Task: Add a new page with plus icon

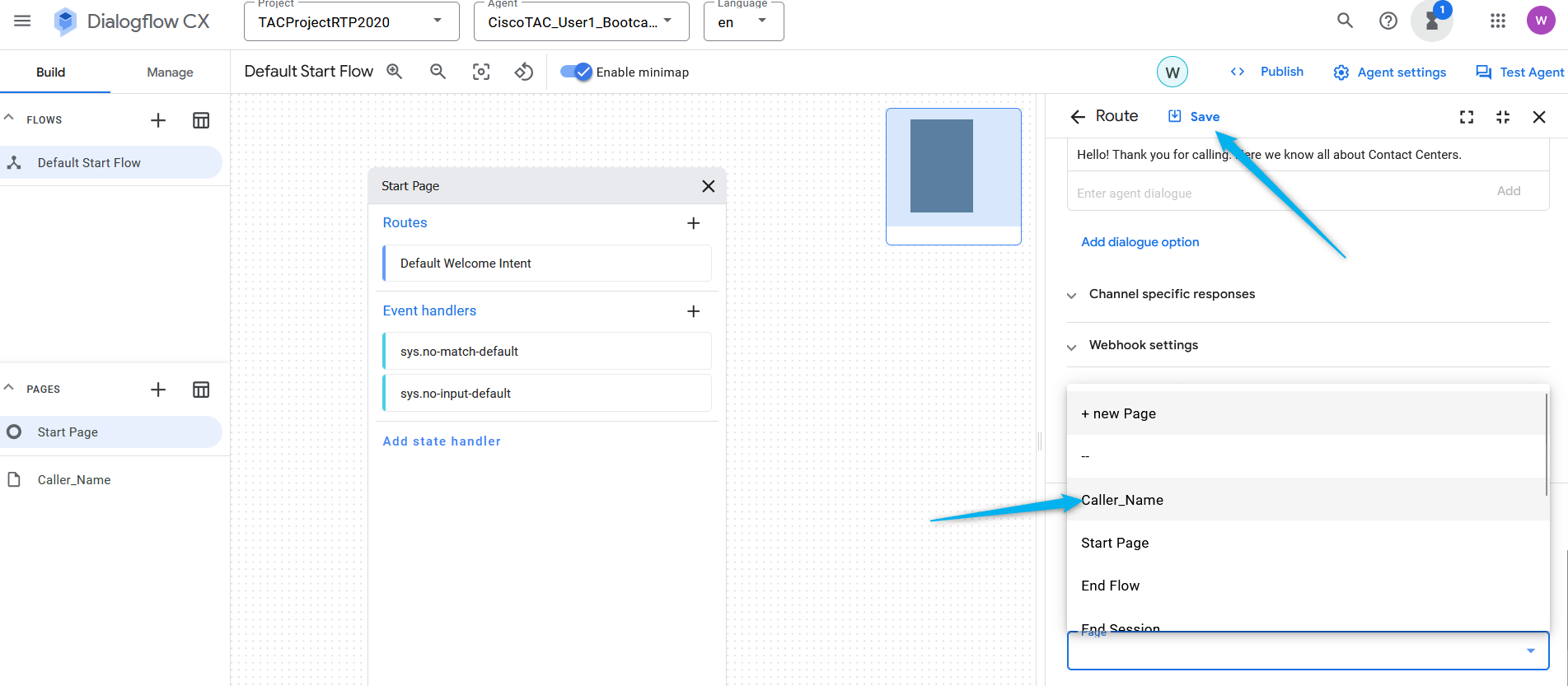Action: point(158,390)
